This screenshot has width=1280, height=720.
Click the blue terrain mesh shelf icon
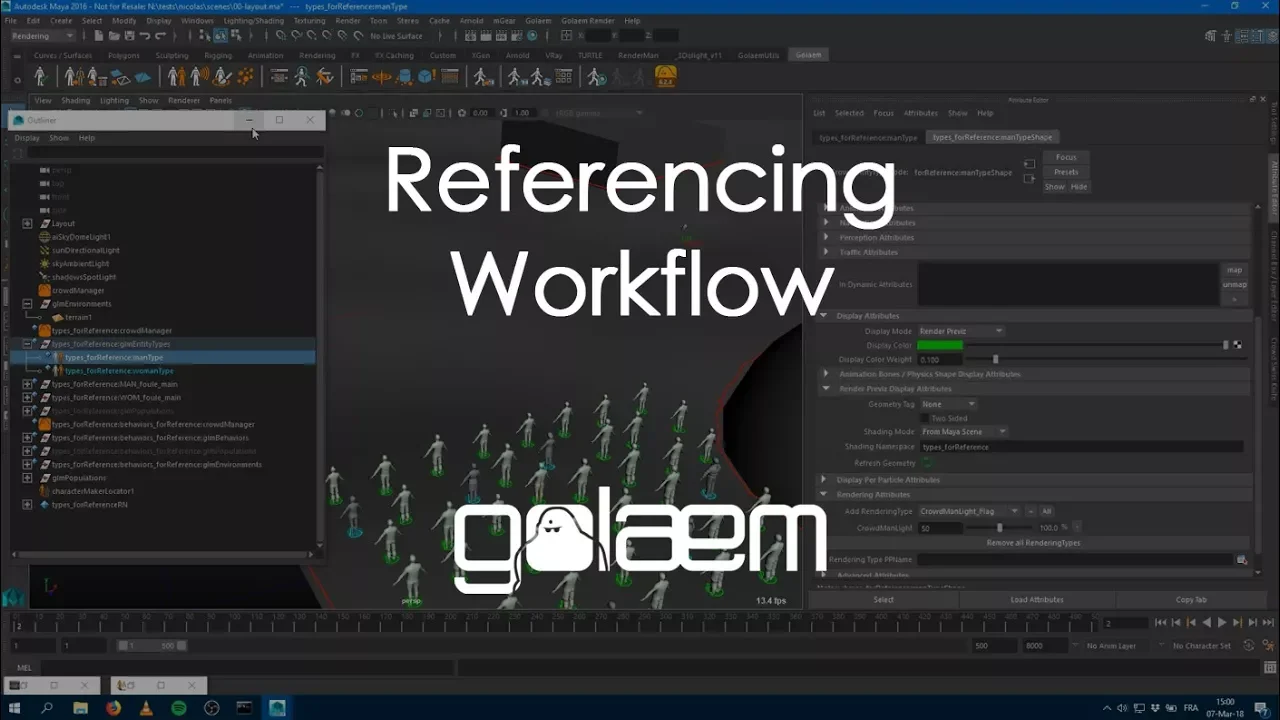click(x=142, y=76)
